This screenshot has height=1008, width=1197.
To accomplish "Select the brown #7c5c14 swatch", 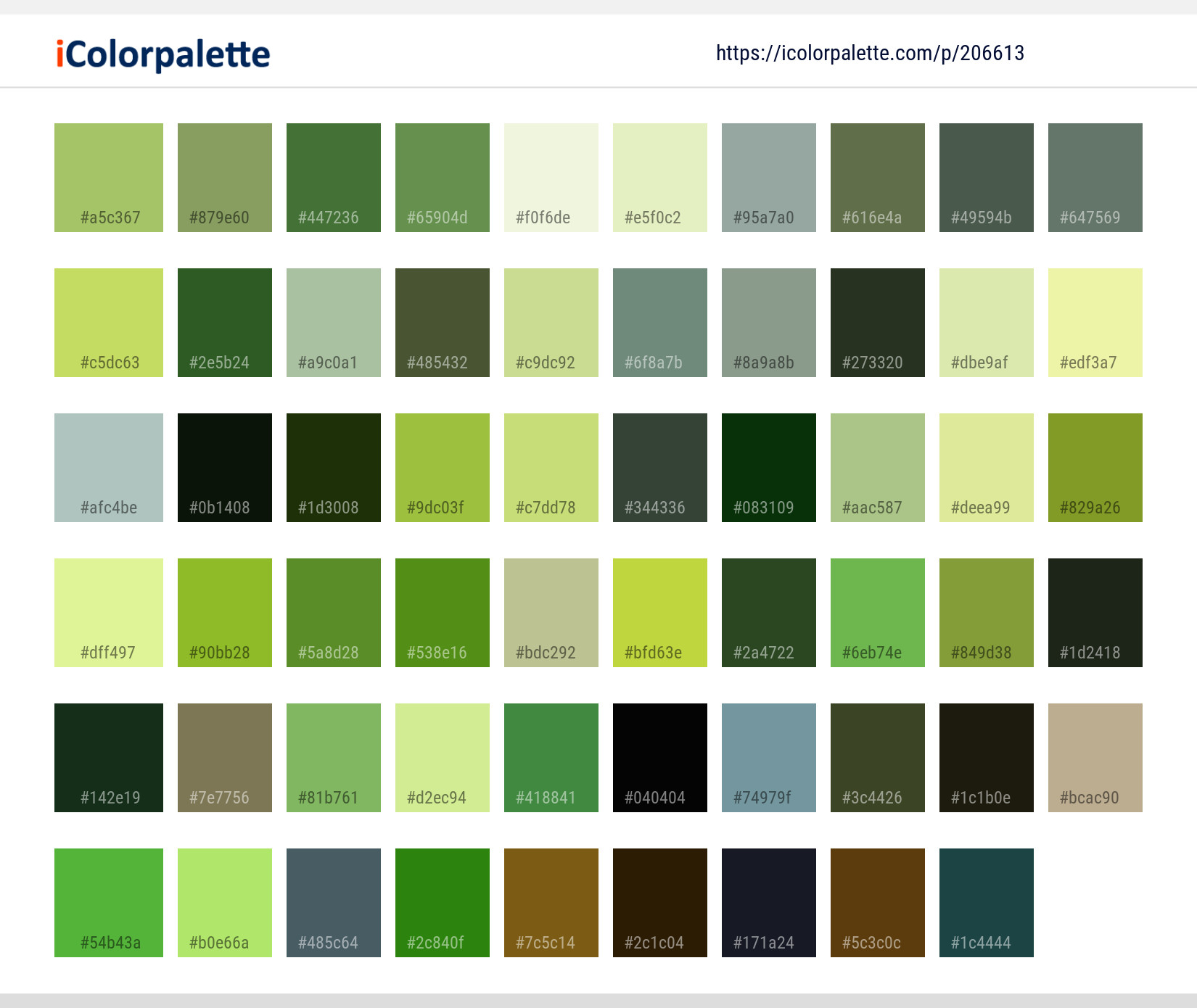I will pos(551,903).
